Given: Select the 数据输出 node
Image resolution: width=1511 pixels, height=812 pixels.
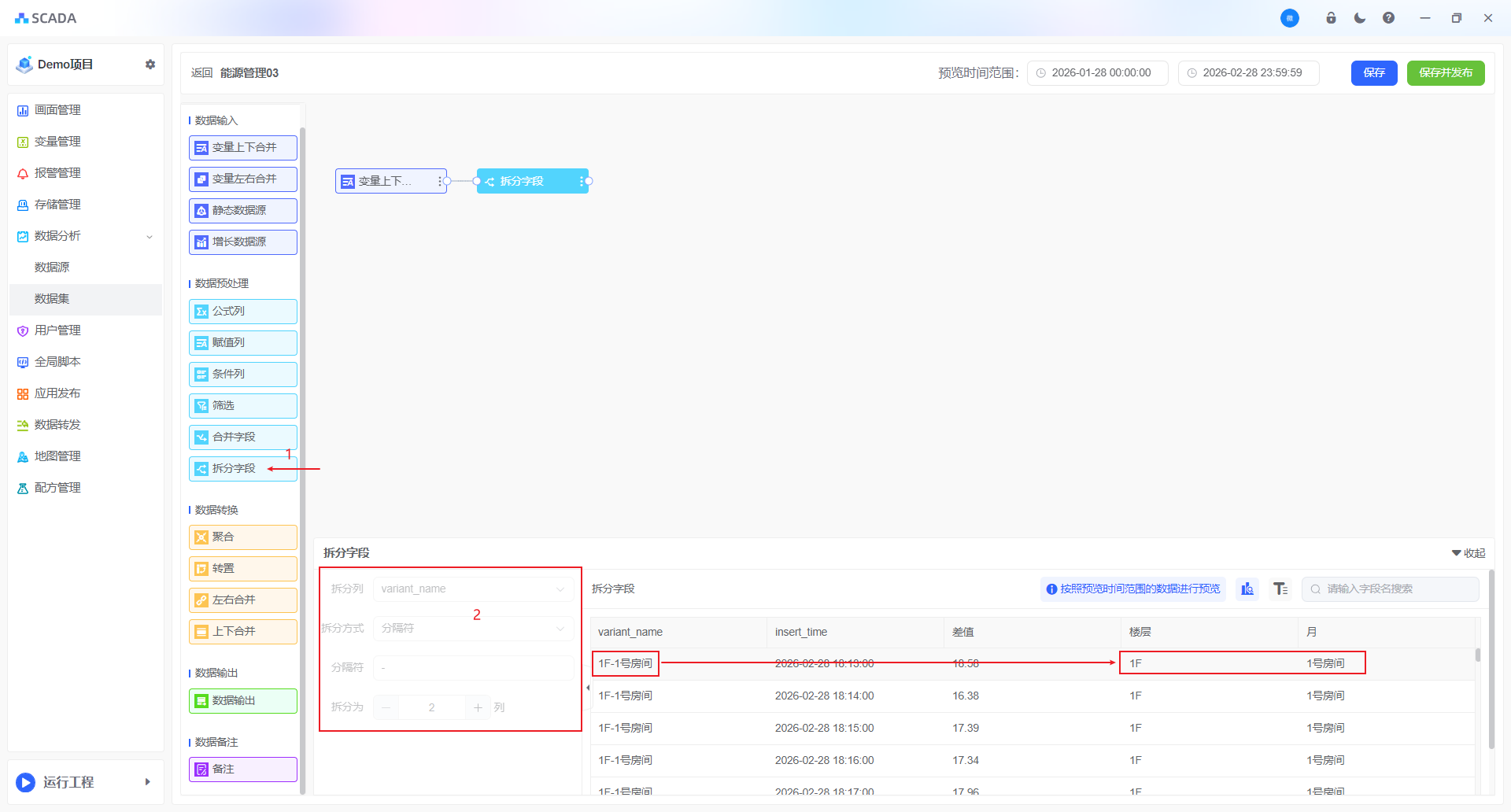Looking at the screenshot, I should (x=242, y=701).
